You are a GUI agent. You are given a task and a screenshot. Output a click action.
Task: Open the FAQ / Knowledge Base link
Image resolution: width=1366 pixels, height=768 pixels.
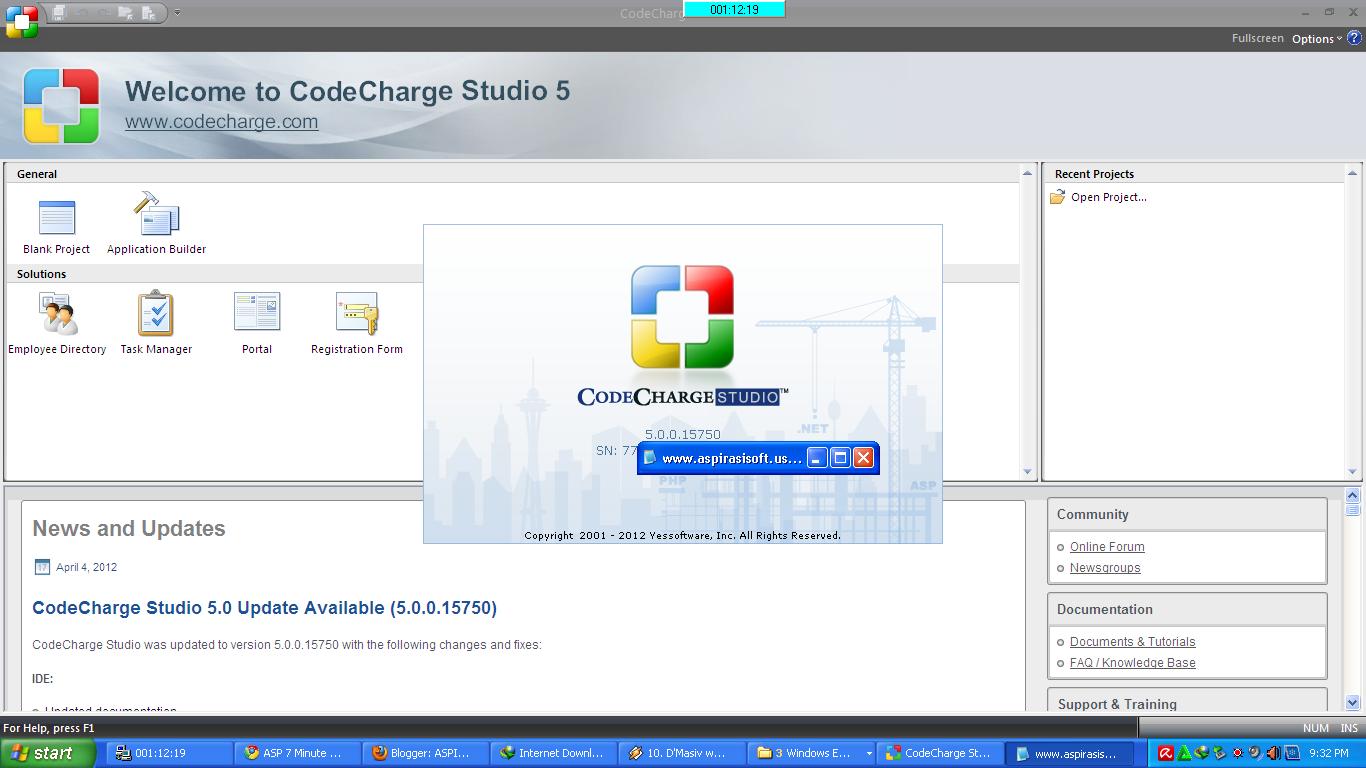click(x=1132, y=663)
